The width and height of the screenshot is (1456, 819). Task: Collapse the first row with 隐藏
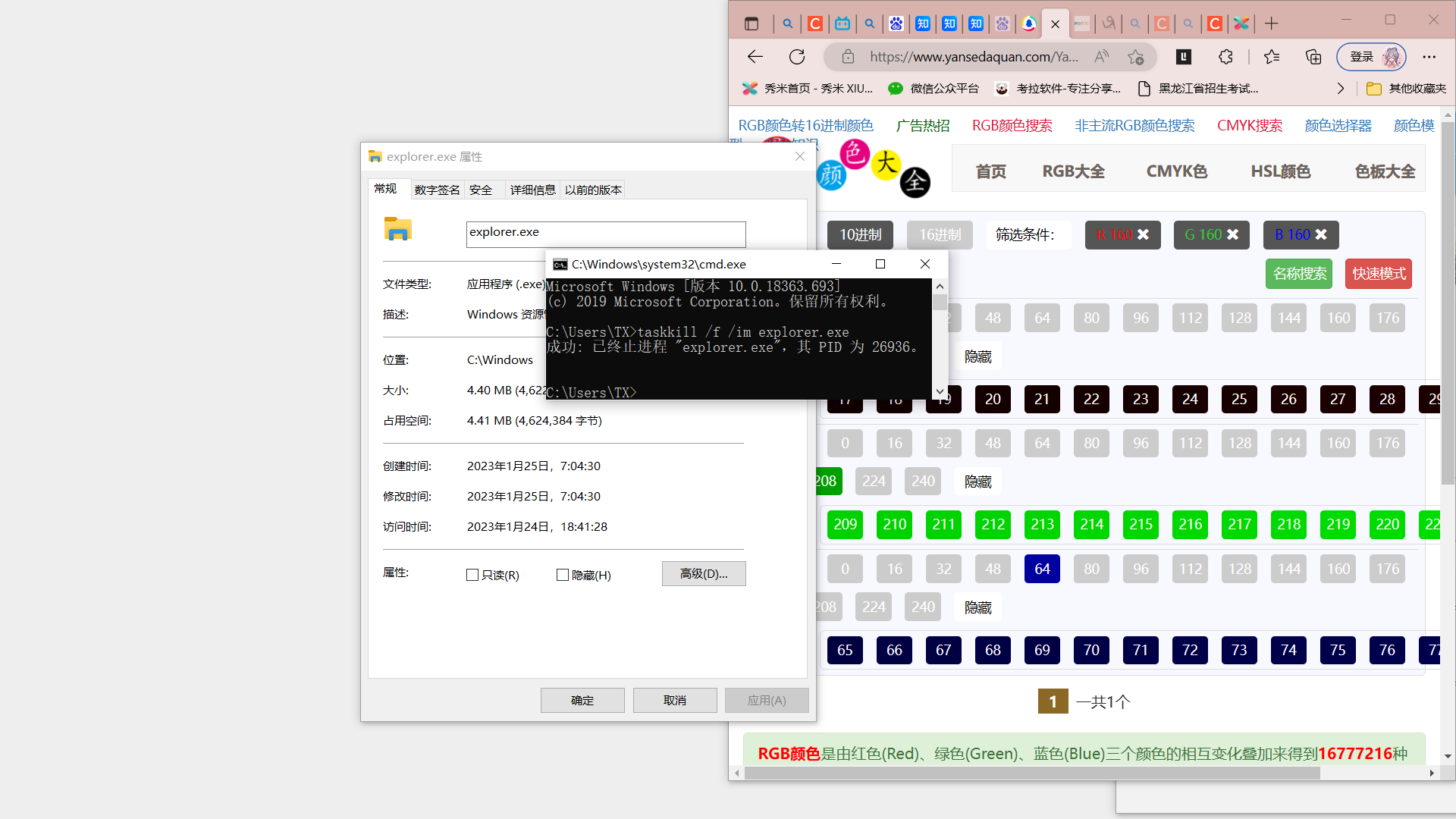[x=977, y=356]
